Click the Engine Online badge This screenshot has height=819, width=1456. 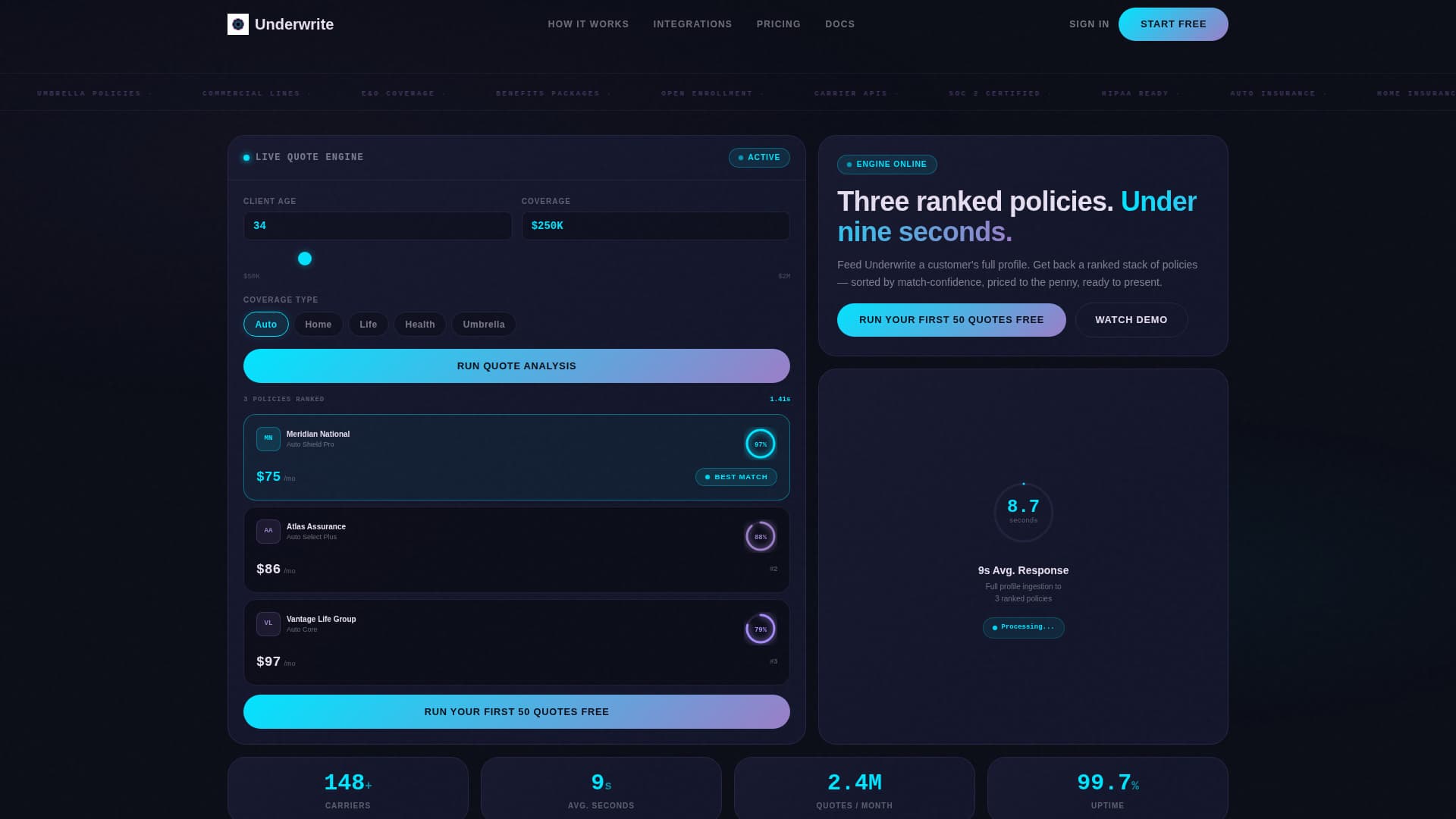(887, 165)
